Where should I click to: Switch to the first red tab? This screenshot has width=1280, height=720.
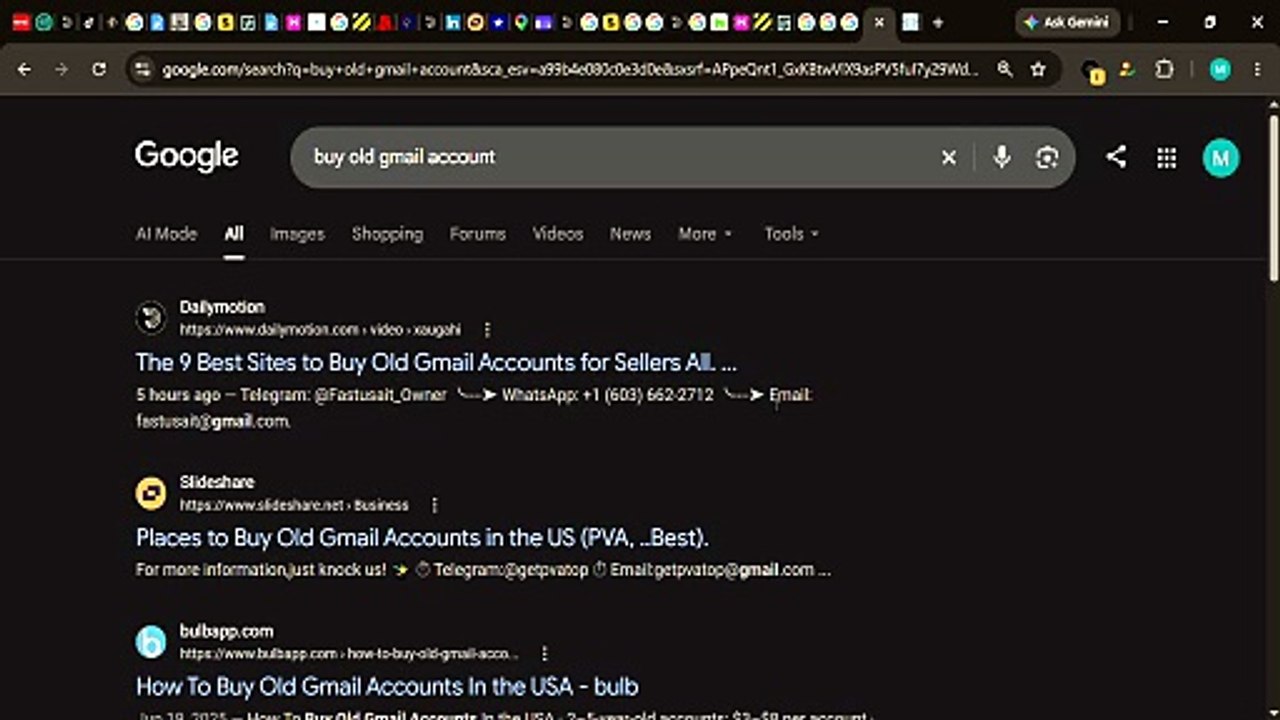tap(21, 22)
